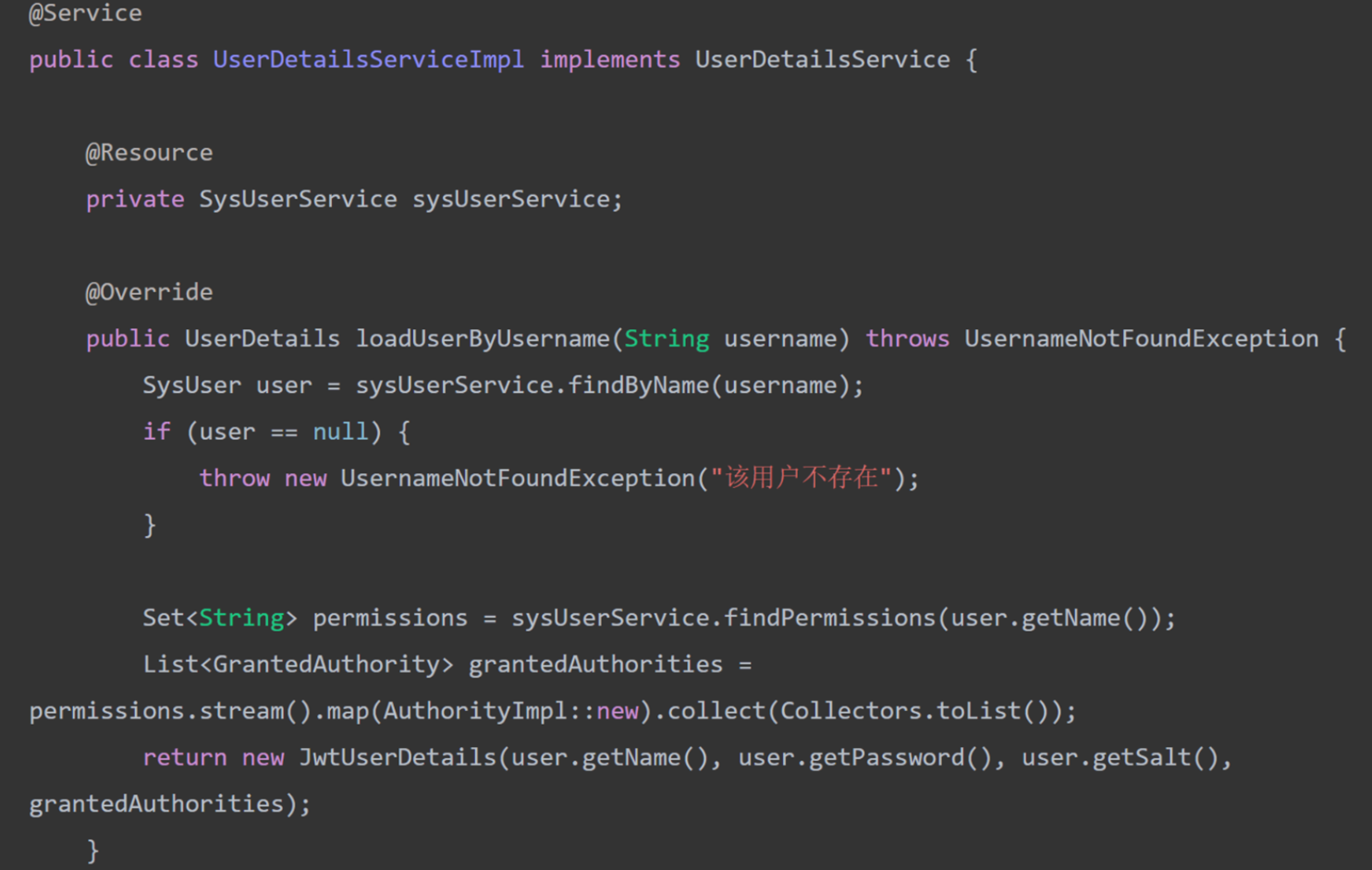The image size is (1372, 870).
Task: Place cursor on the @Resource annotation
Action: pos(149,153)
